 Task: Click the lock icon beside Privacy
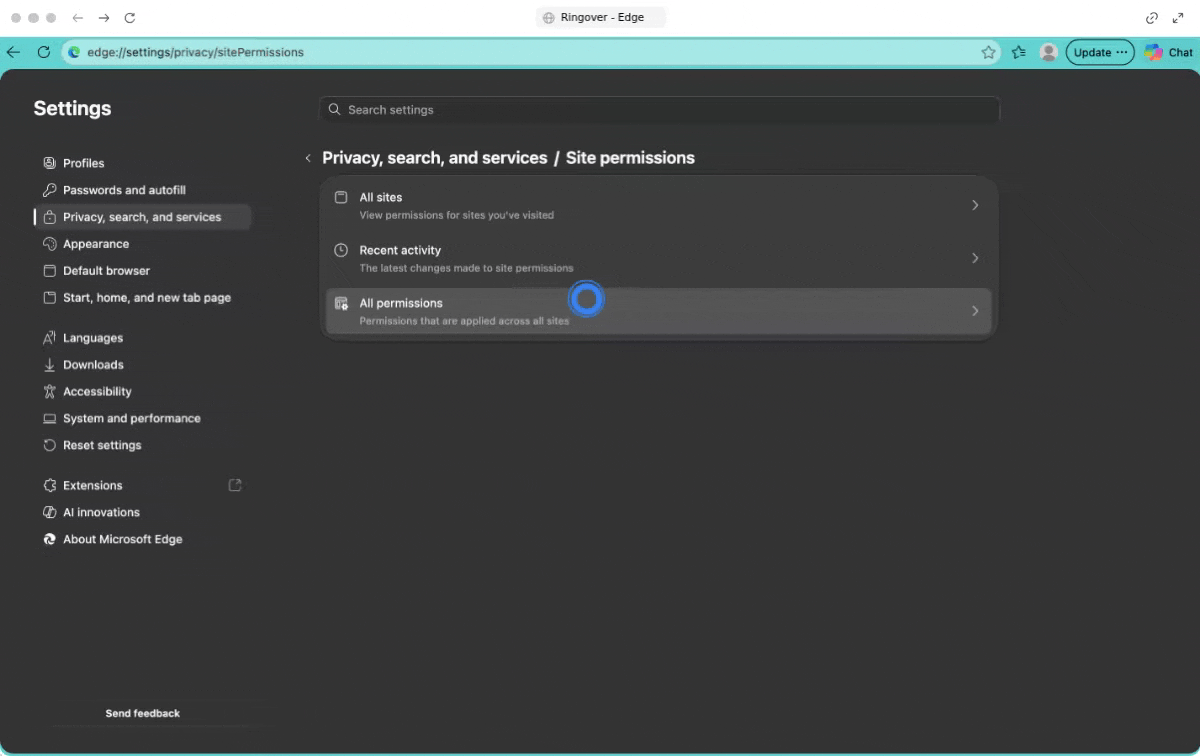coord(50,217)
